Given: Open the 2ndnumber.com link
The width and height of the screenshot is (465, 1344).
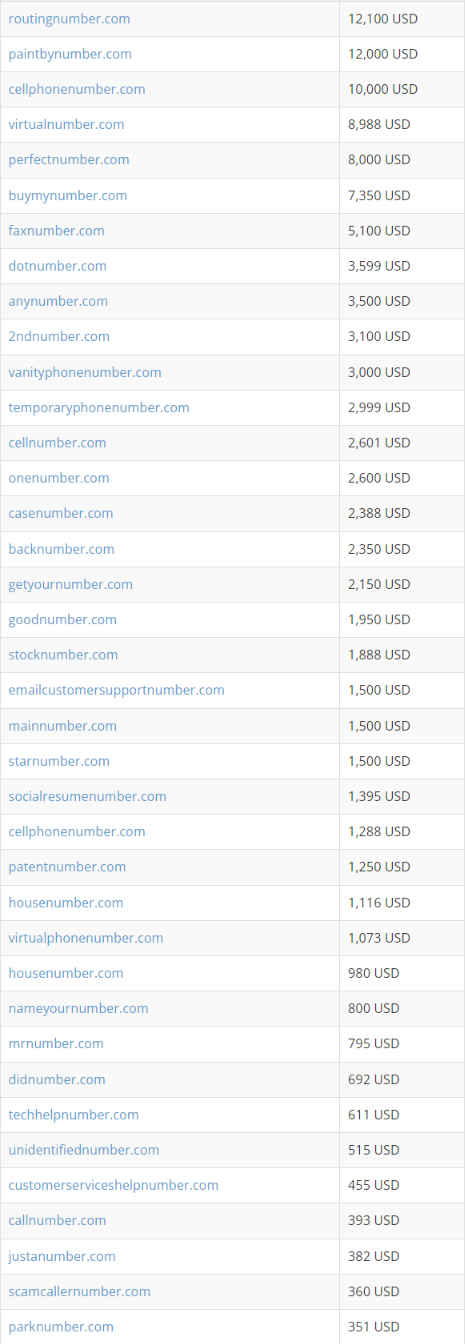Looking at the screenshot, I should [x=59, y=337].
